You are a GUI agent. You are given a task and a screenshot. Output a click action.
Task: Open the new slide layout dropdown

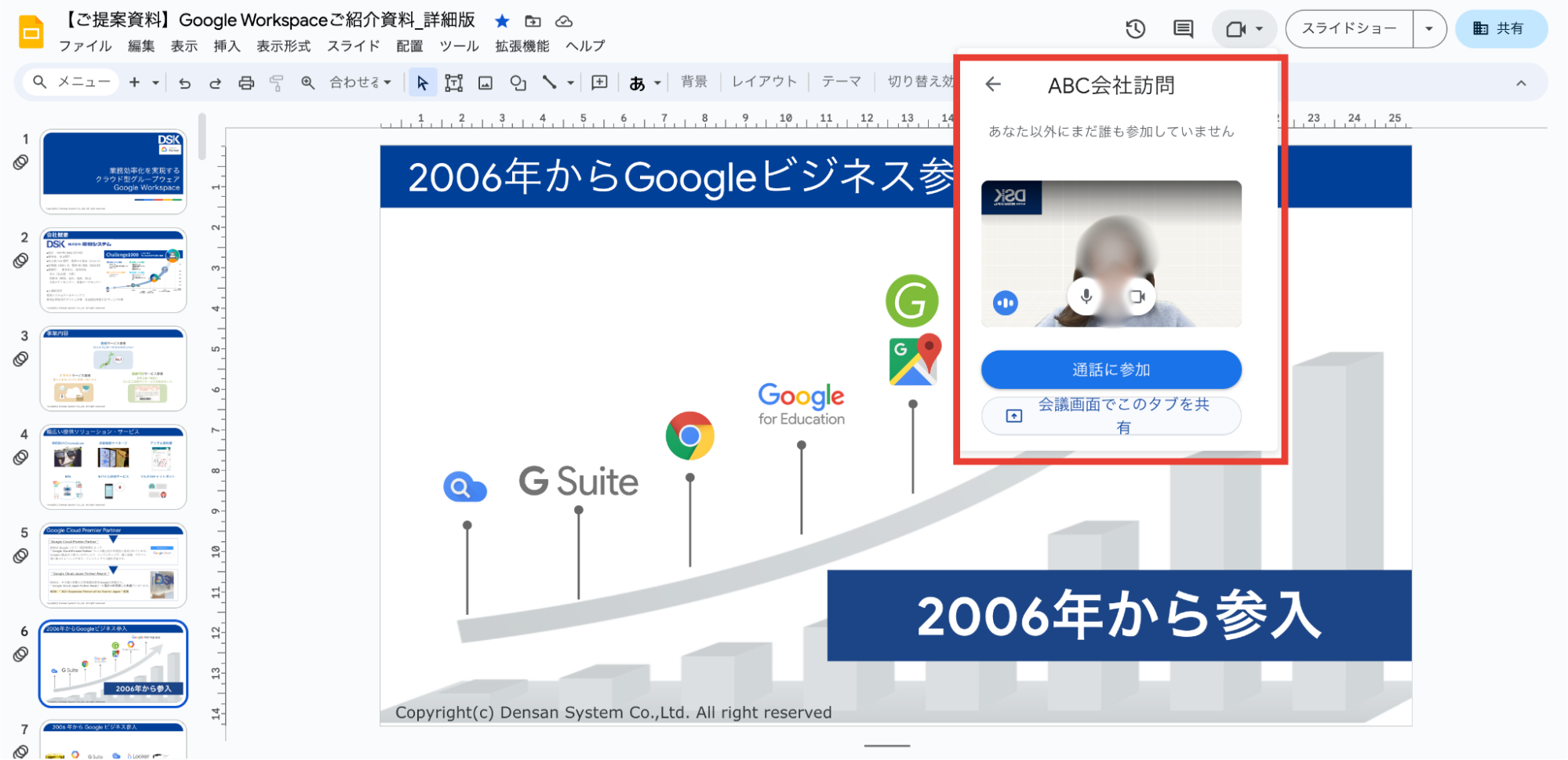pos(155,82)
